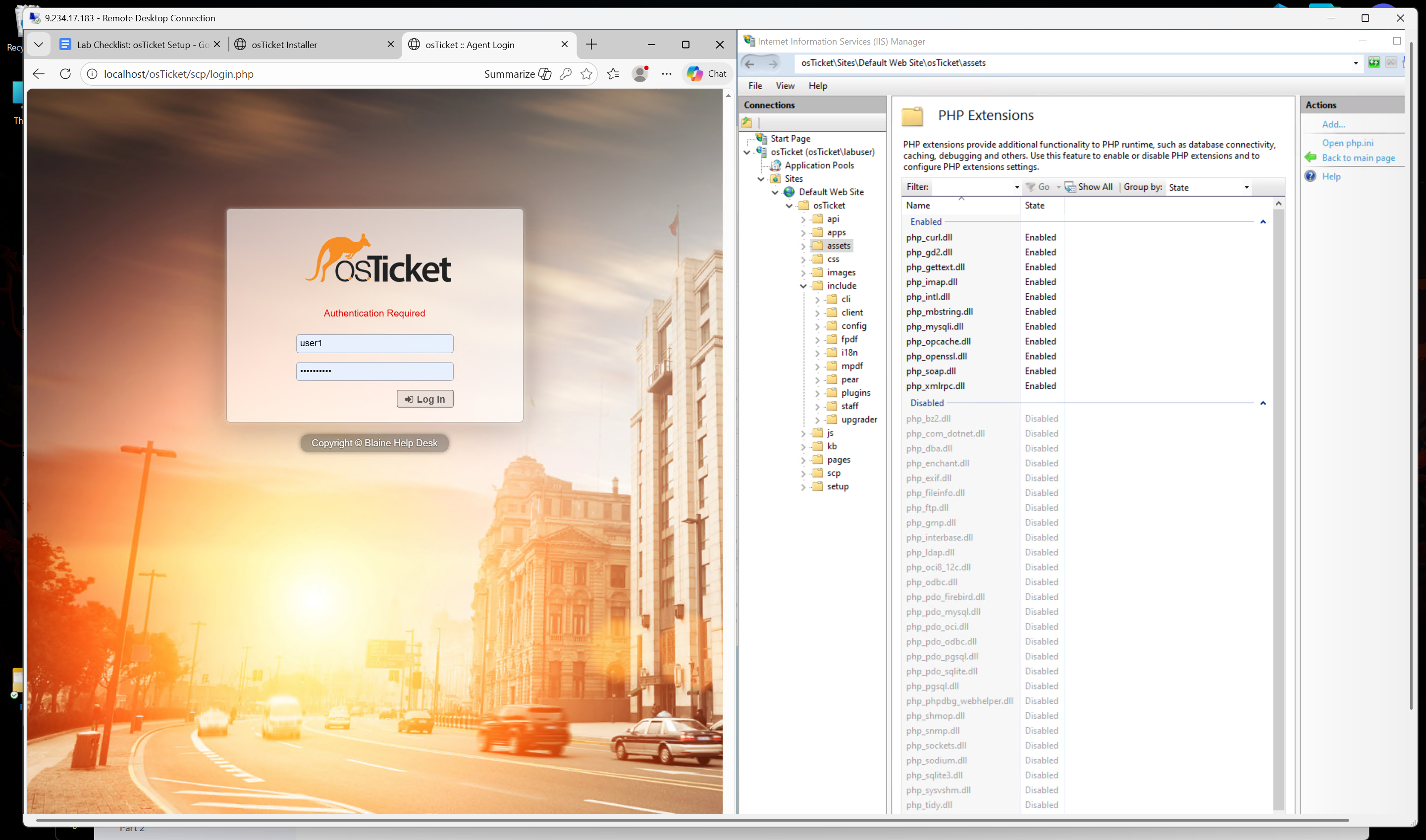Switch to the osTicket Installer tab
Viewport: 1426px width, 840px height.
pyautogui.click(x=284, y=45)
